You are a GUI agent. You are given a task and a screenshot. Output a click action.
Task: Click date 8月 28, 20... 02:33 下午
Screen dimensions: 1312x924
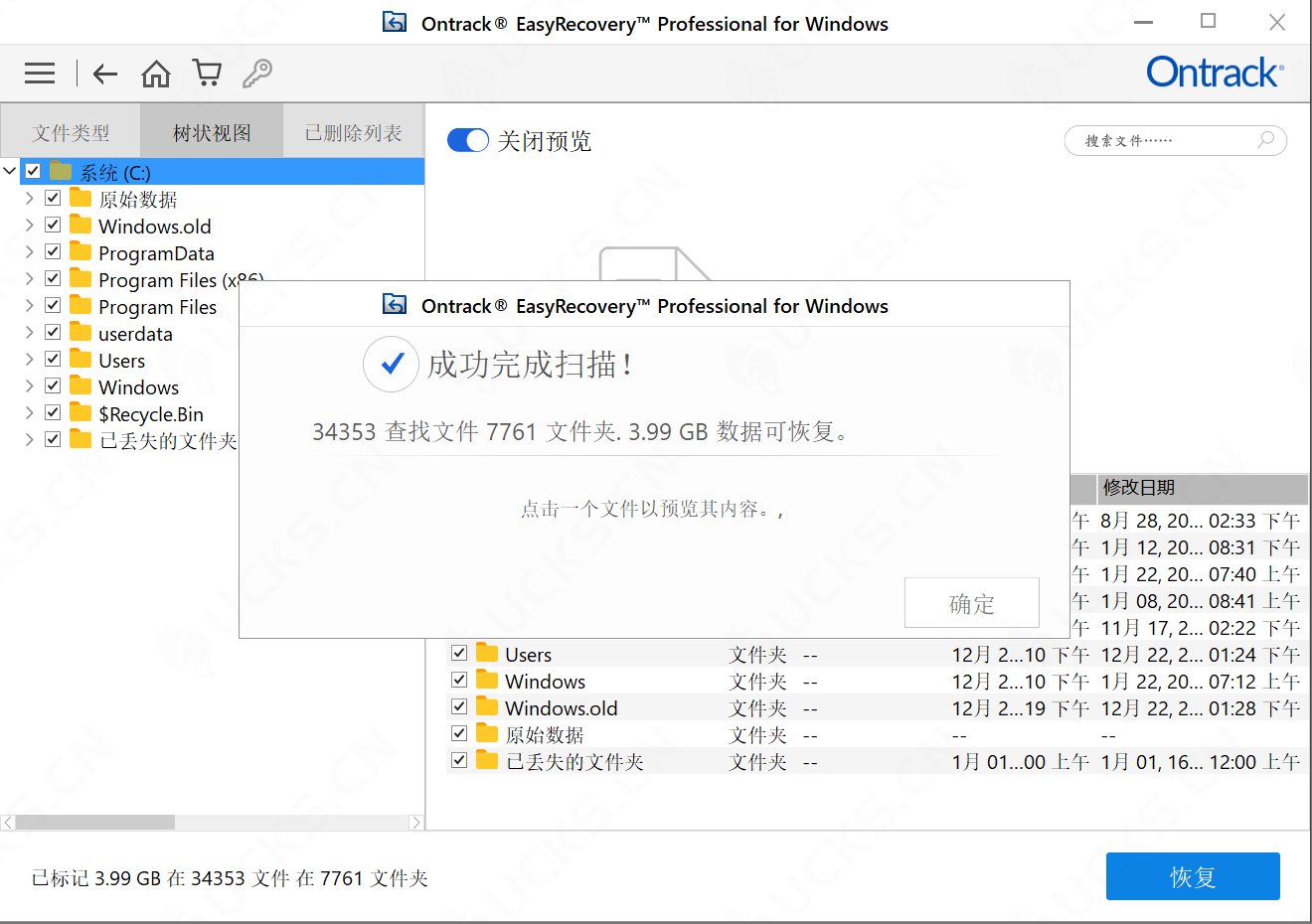pos(1201,521)
